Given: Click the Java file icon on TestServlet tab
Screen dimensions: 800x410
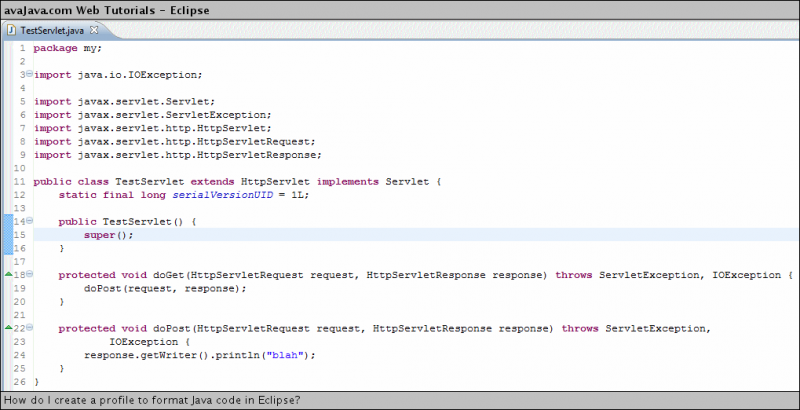Looking at the screenshot, I should point(12,31).
